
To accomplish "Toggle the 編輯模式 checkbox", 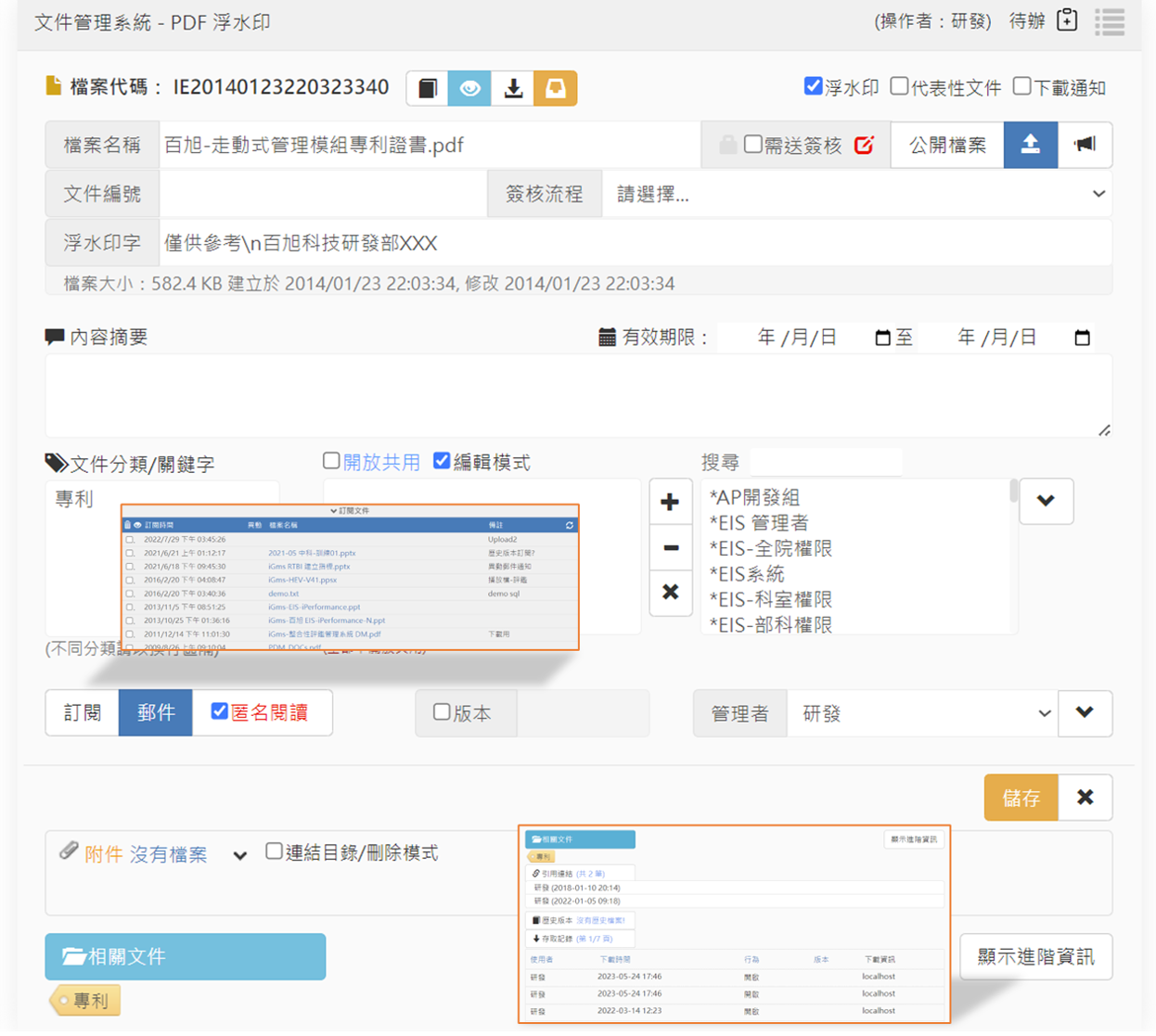I will 442,460.
